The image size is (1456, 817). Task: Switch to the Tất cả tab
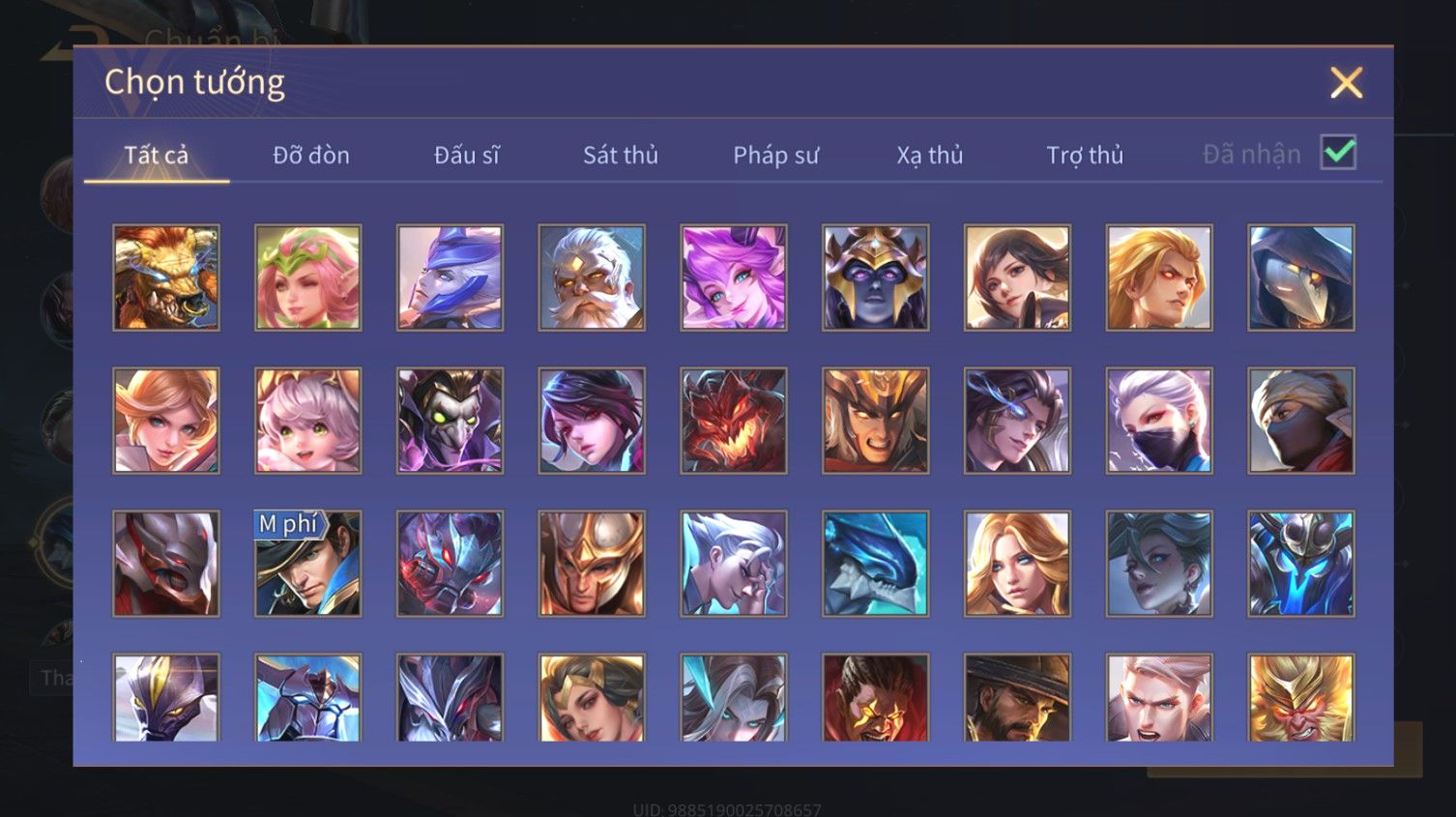point(157,155)
